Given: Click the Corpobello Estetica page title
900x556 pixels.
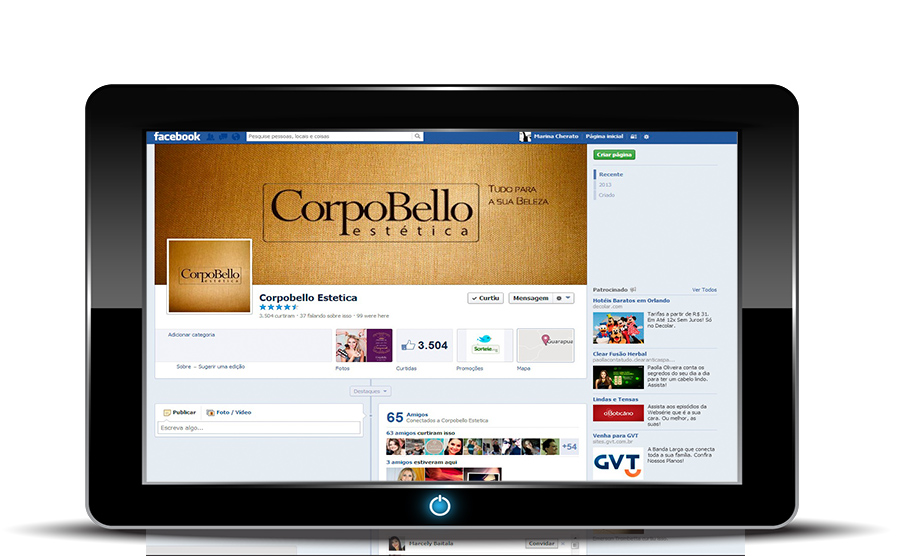Looking at the screenshot, I should (308, 298).
